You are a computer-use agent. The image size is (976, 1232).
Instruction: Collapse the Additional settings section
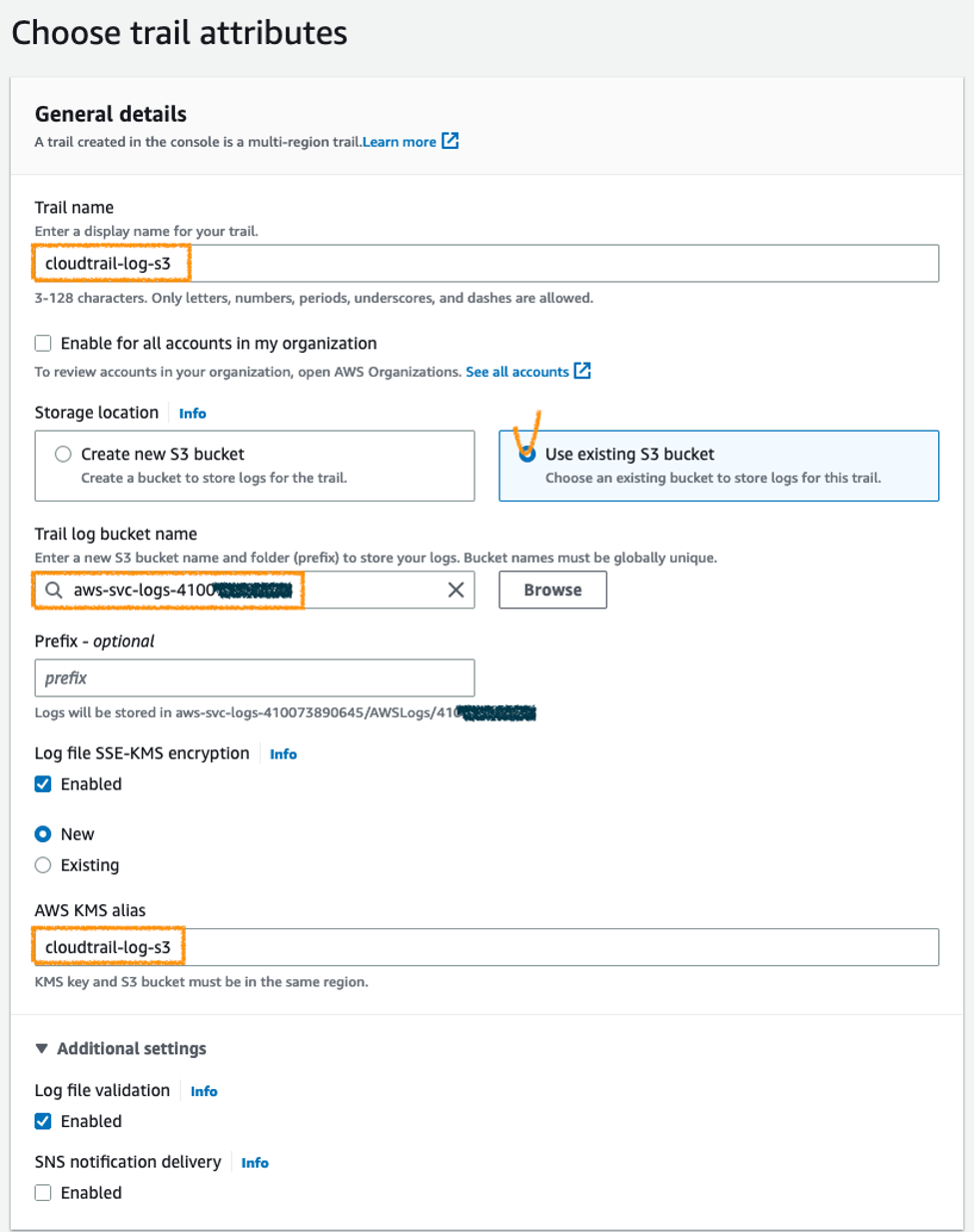pos(42,1049)
